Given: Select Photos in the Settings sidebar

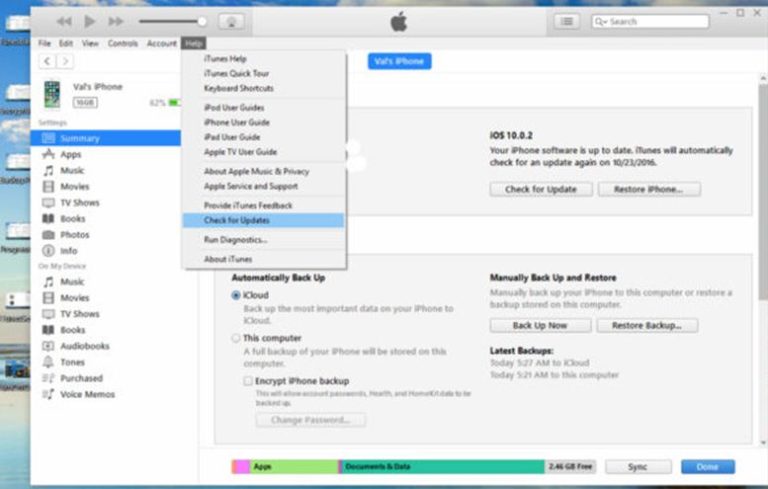Looking at the screenshot, I should point(74,235).
